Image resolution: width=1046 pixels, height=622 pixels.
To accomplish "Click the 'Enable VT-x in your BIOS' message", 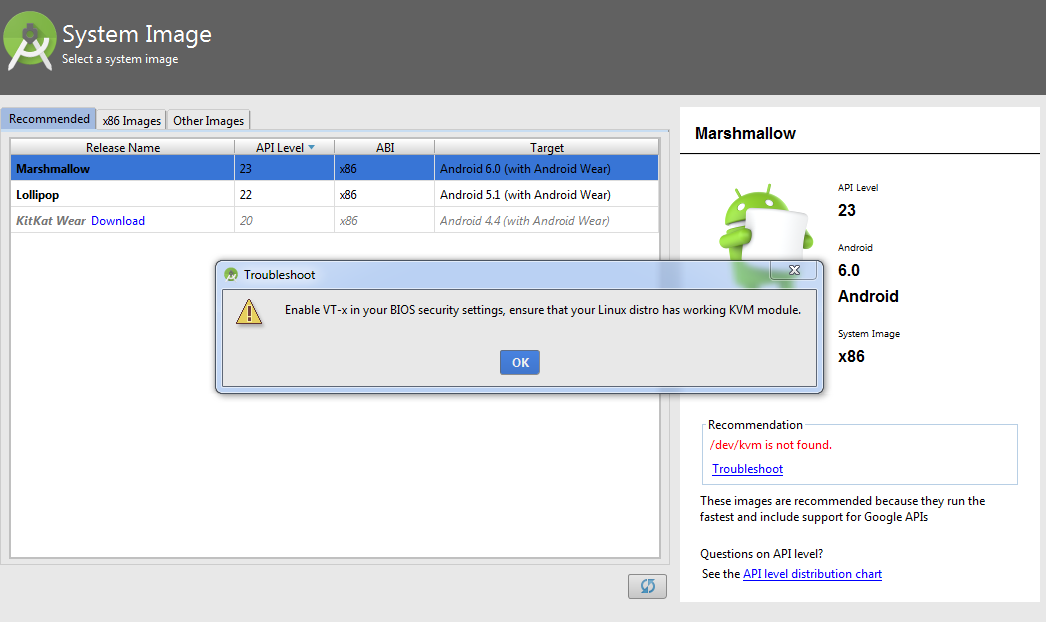I will [x=542, y=310].
